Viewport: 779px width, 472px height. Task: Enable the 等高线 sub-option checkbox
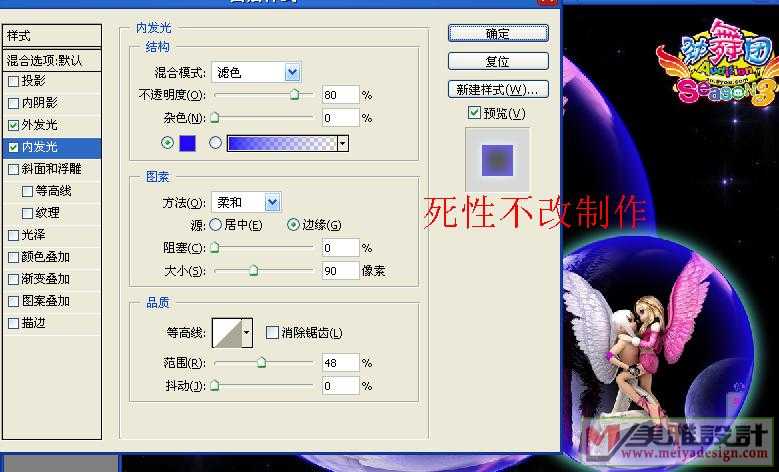[x=27, y=191]
